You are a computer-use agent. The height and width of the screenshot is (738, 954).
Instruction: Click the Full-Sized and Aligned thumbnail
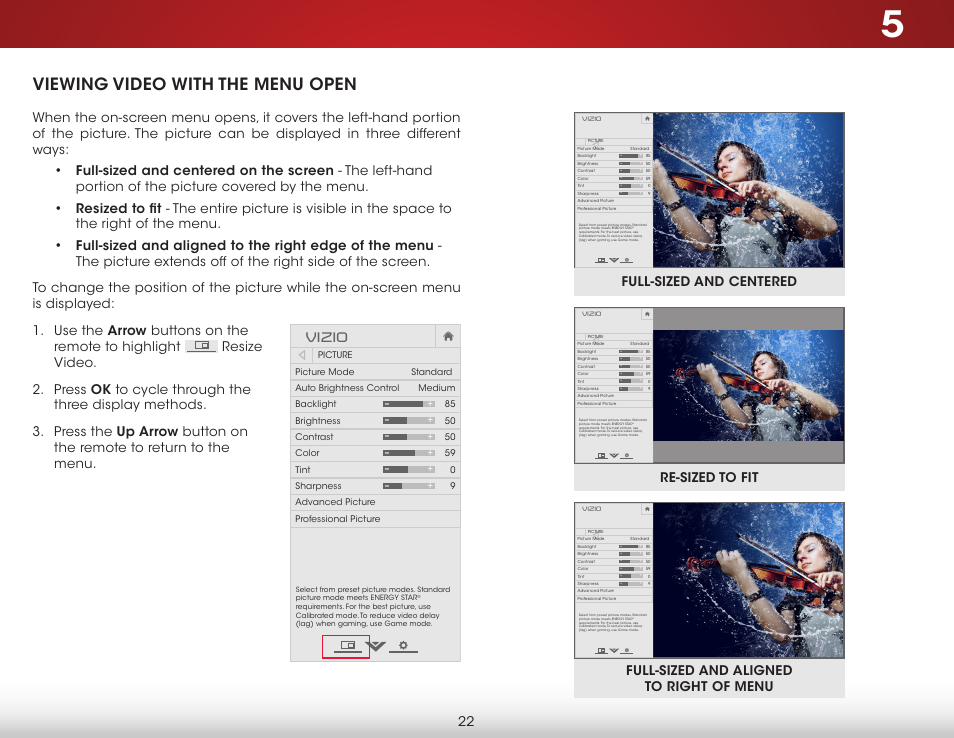[709, 580]
